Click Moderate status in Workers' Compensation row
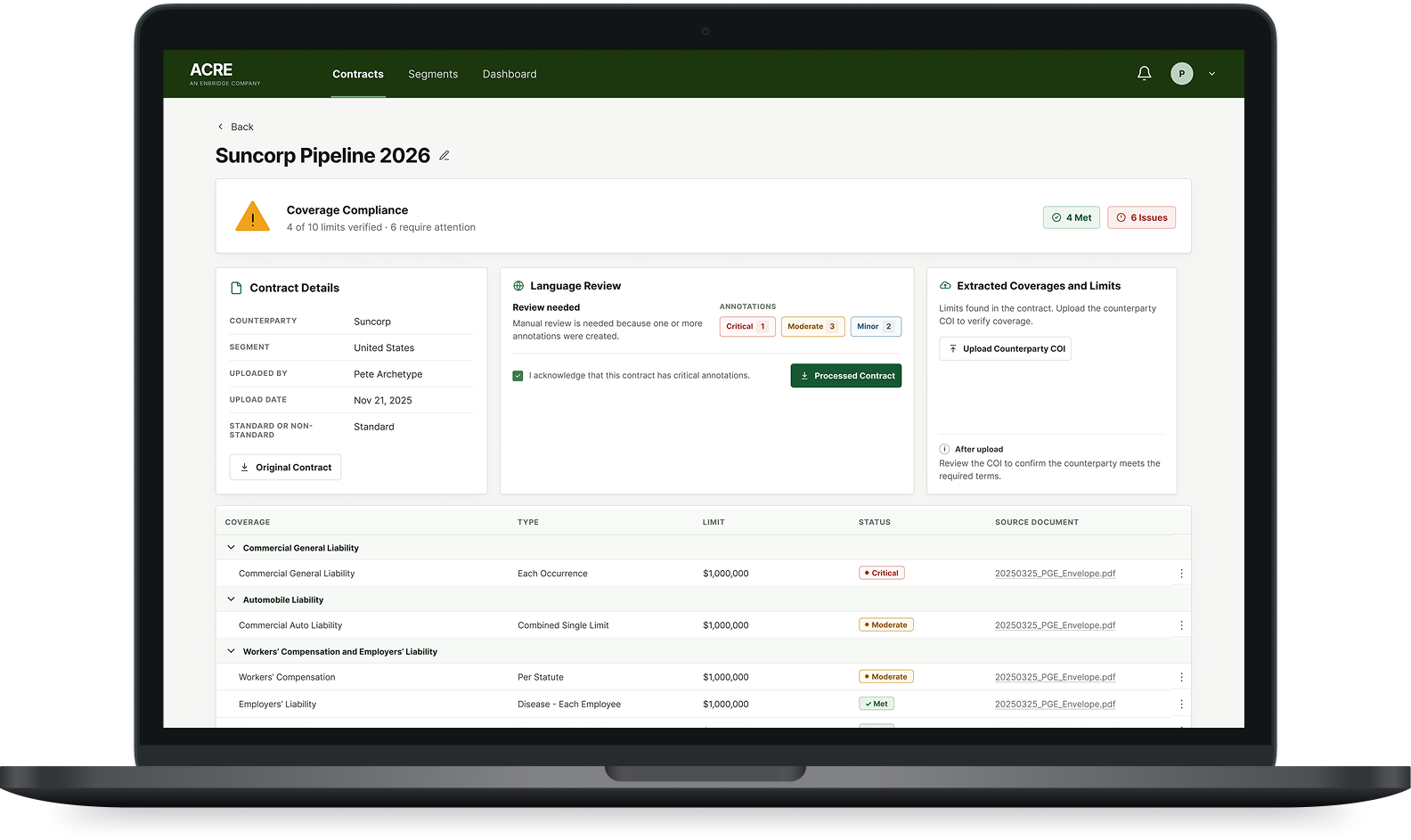1411x840 pixels. [886, 676]
